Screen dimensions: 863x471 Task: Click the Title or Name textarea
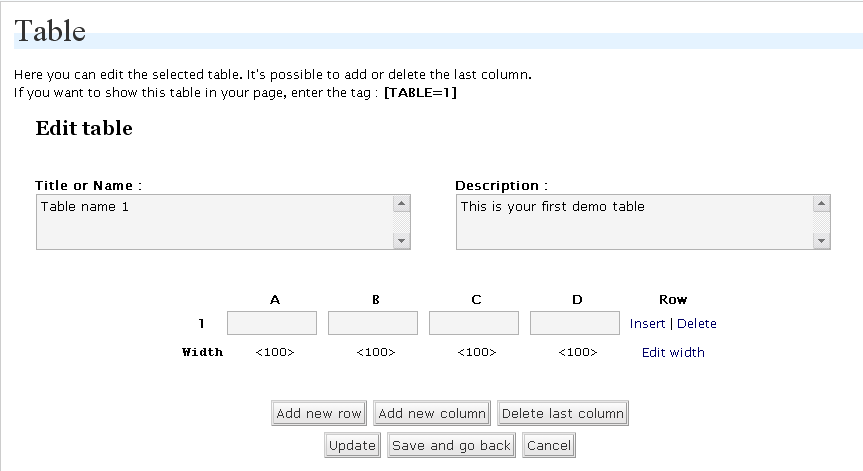tap(214, 221)
